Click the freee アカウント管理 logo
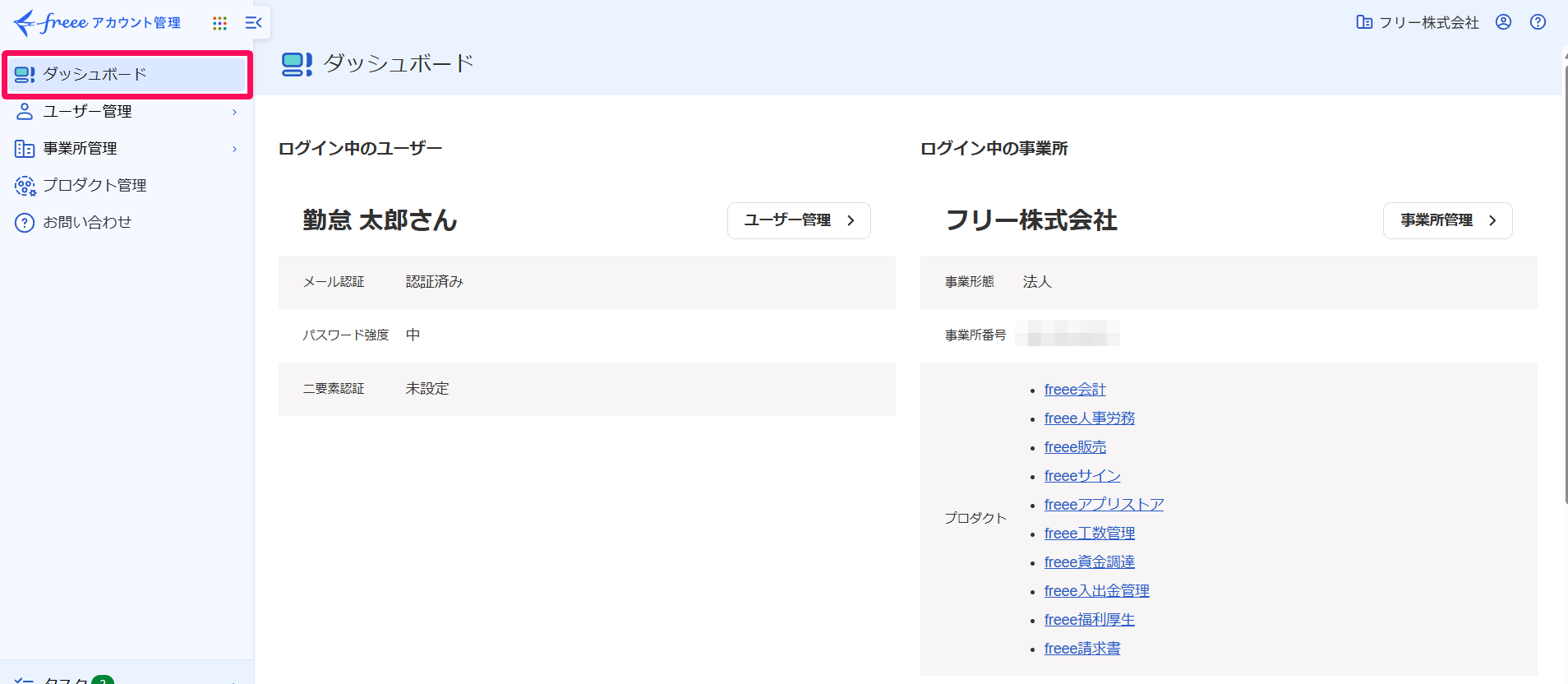Image resolution: width=1568 pixels, height=684 pixels. click(x=97, y=22)
